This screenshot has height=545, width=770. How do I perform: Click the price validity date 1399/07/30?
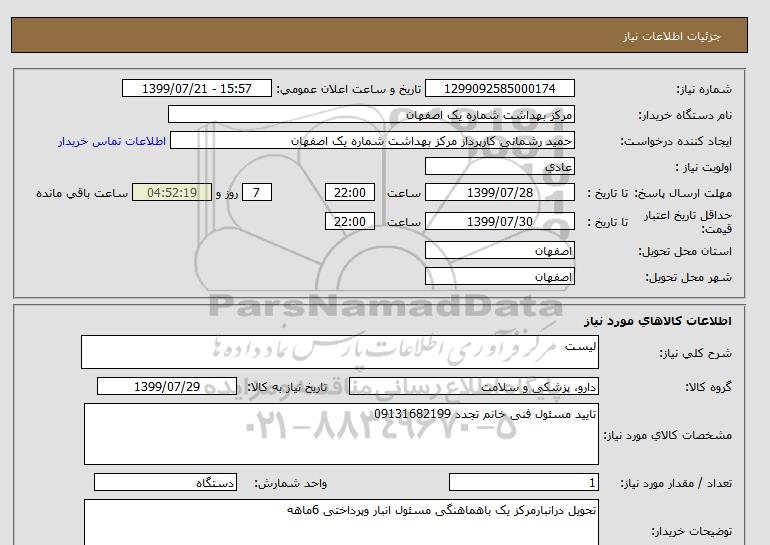[499, 221]
